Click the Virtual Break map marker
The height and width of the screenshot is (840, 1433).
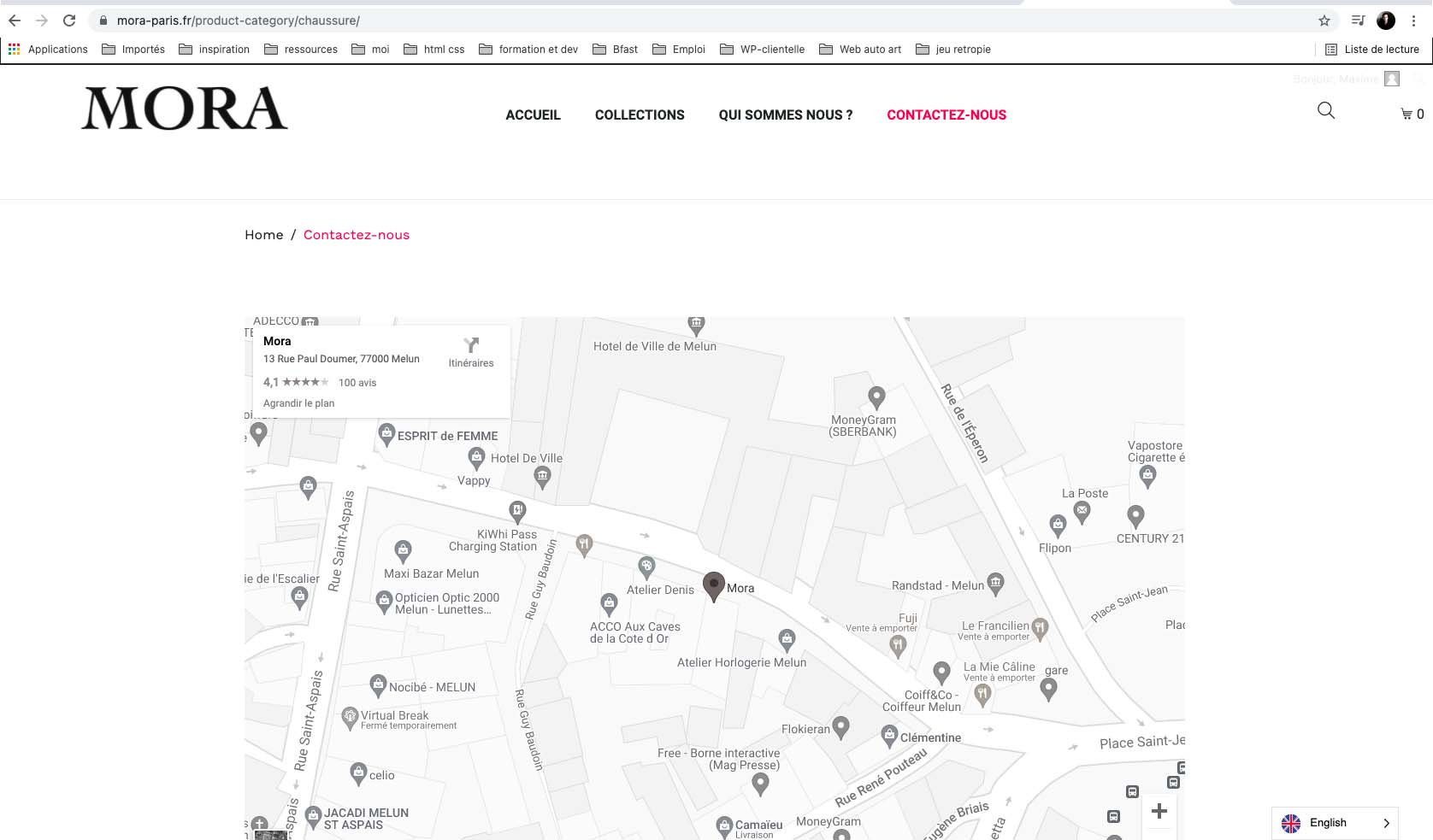349,718
